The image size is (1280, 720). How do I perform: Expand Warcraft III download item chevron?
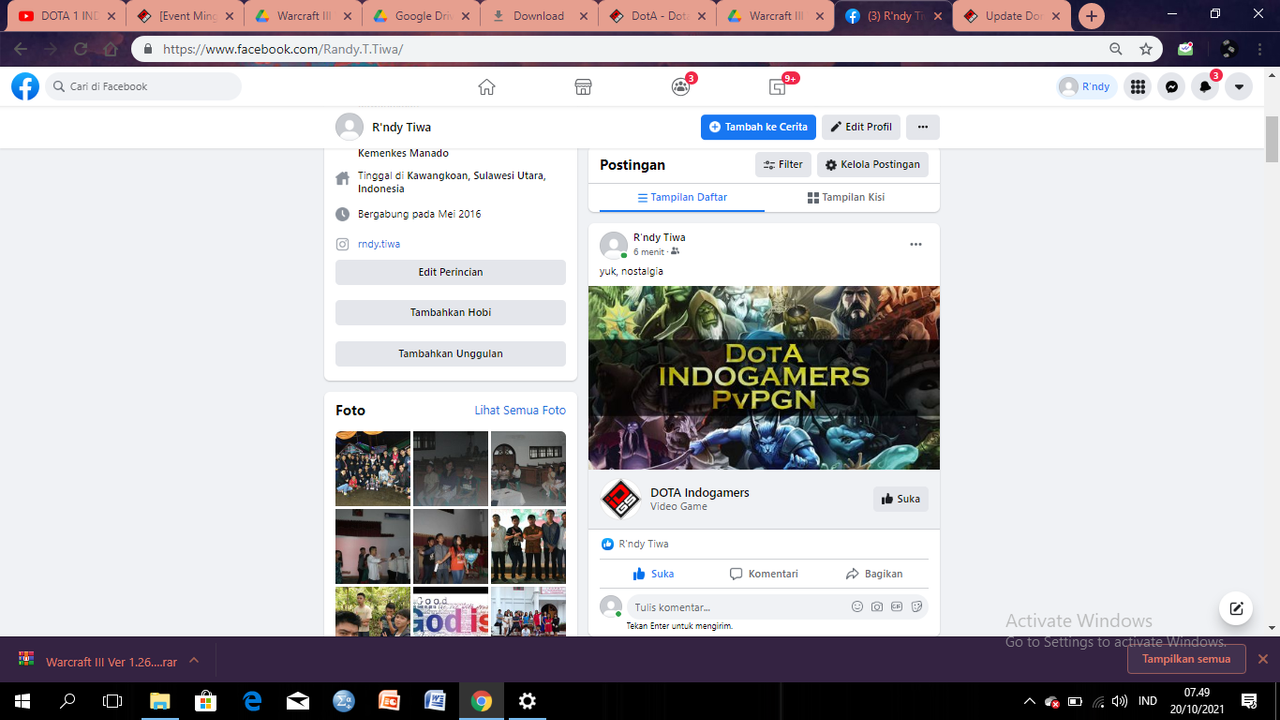click(194, 660)
